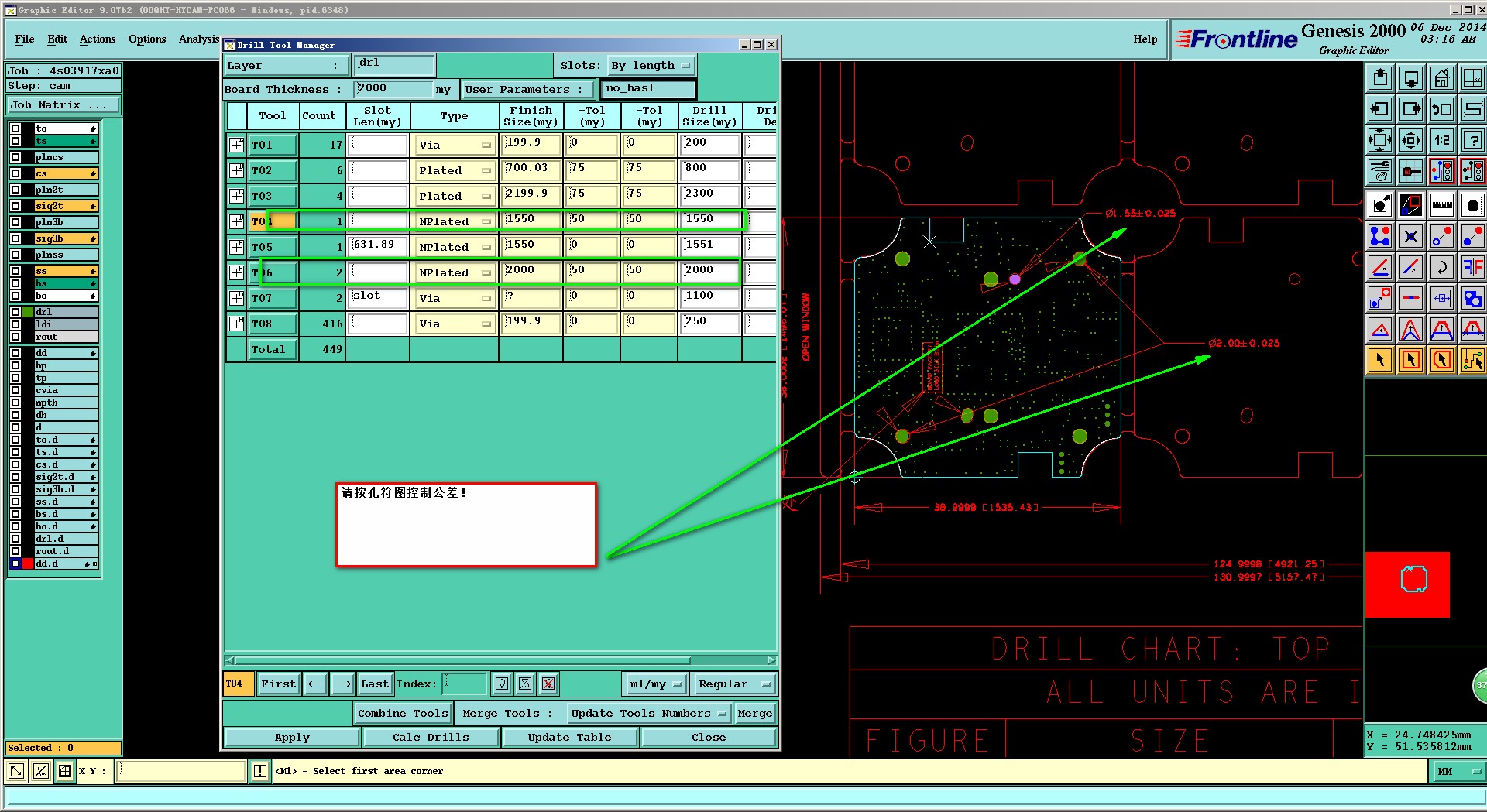Select the plain arrow select tool
The width and height of the screenshot is (1487, 812).
click(x=1380, y=360)
